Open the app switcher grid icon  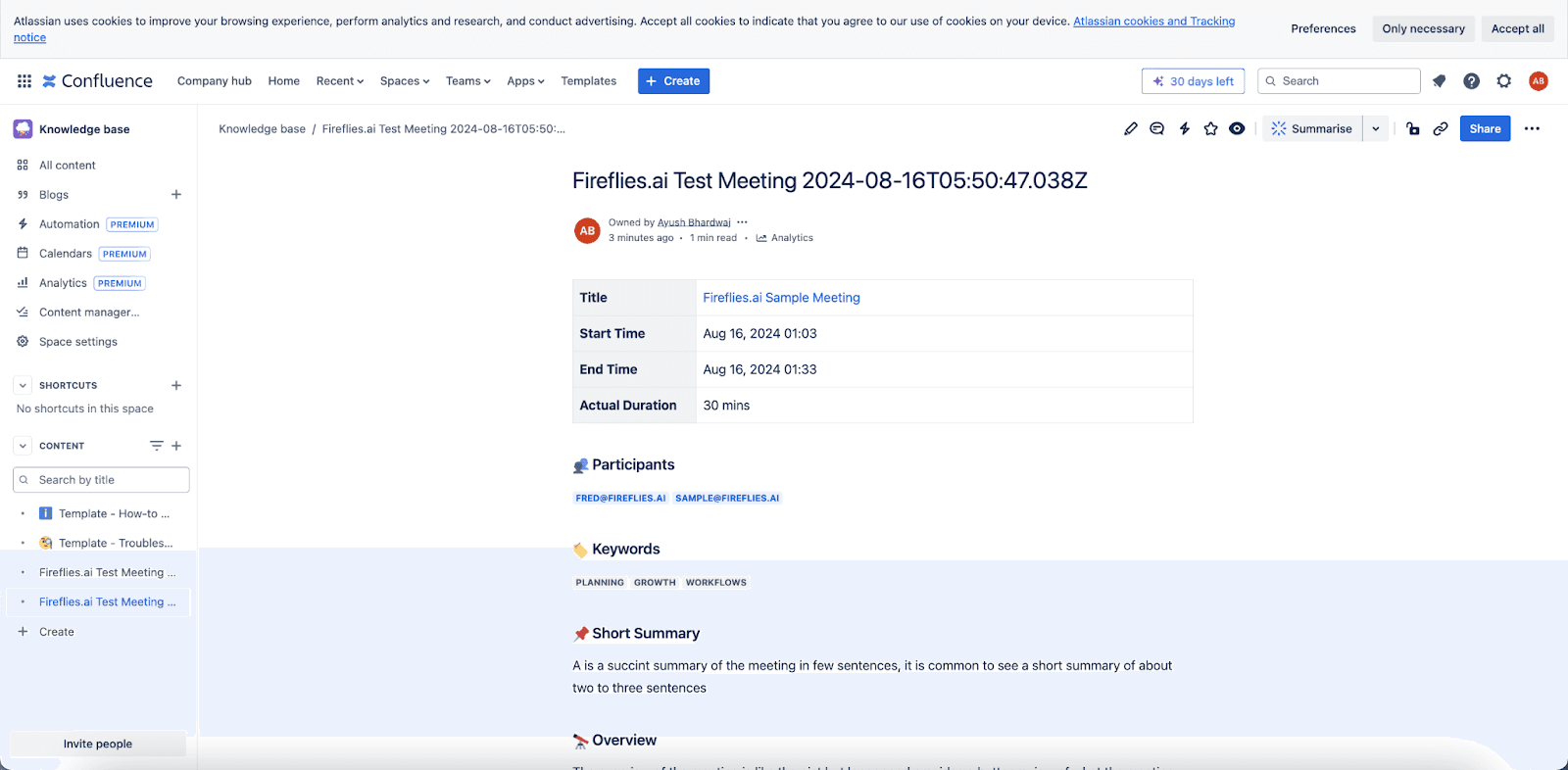tap(24, 81)
